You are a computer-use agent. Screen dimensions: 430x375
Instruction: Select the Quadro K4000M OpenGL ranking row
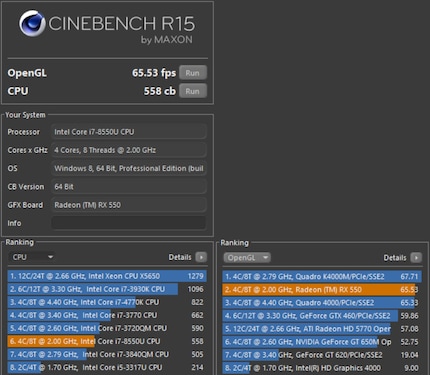click(x=322, y=277)
